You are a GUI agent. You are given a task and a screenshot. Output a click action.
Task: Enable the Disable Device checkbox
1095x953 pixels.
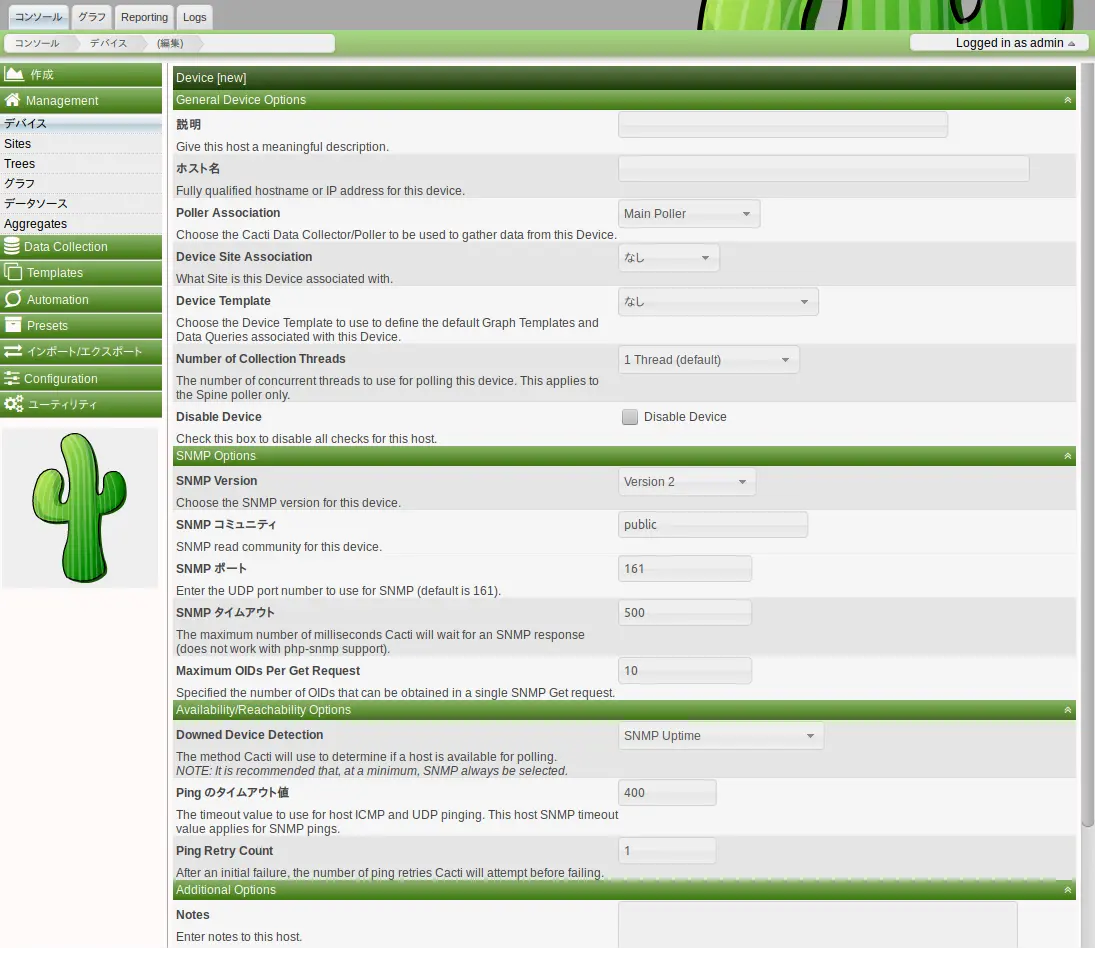[x=630, y=417]
